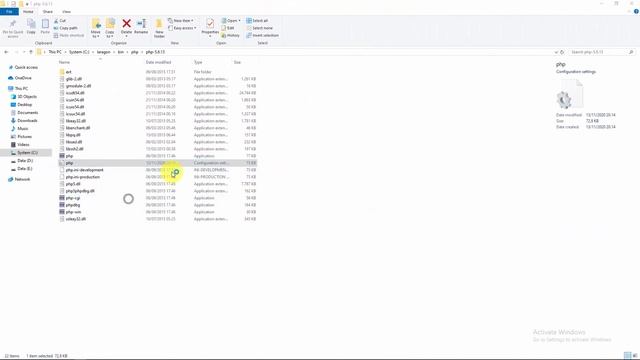This screenshot has height=360, width=640.
Task: Switch to the Home ribbon tab
Action: pos(28,12)
